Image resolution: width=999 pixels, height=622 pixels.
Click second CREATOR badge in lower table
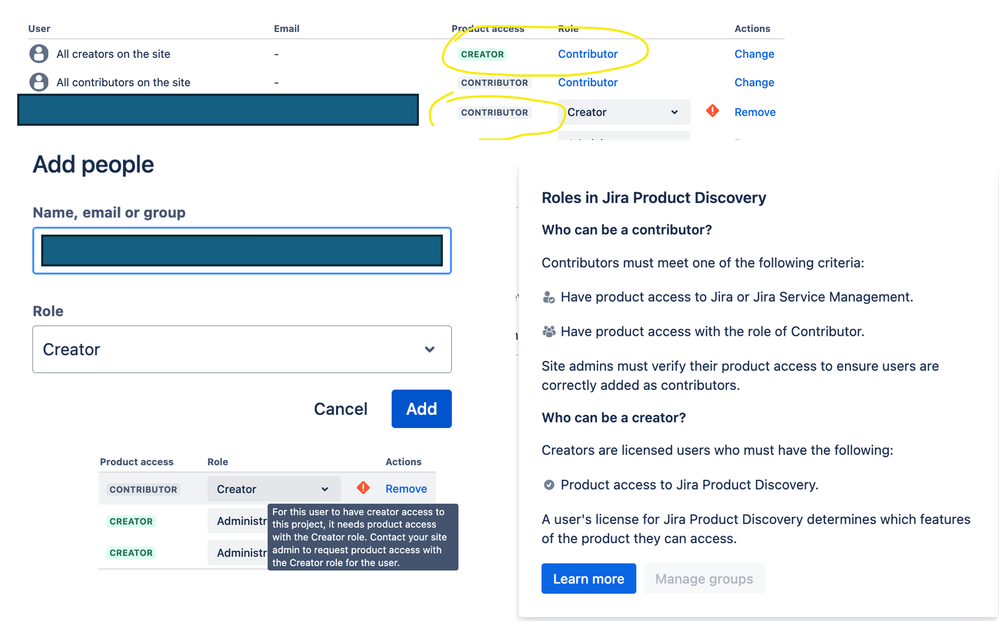pos(131,553)
